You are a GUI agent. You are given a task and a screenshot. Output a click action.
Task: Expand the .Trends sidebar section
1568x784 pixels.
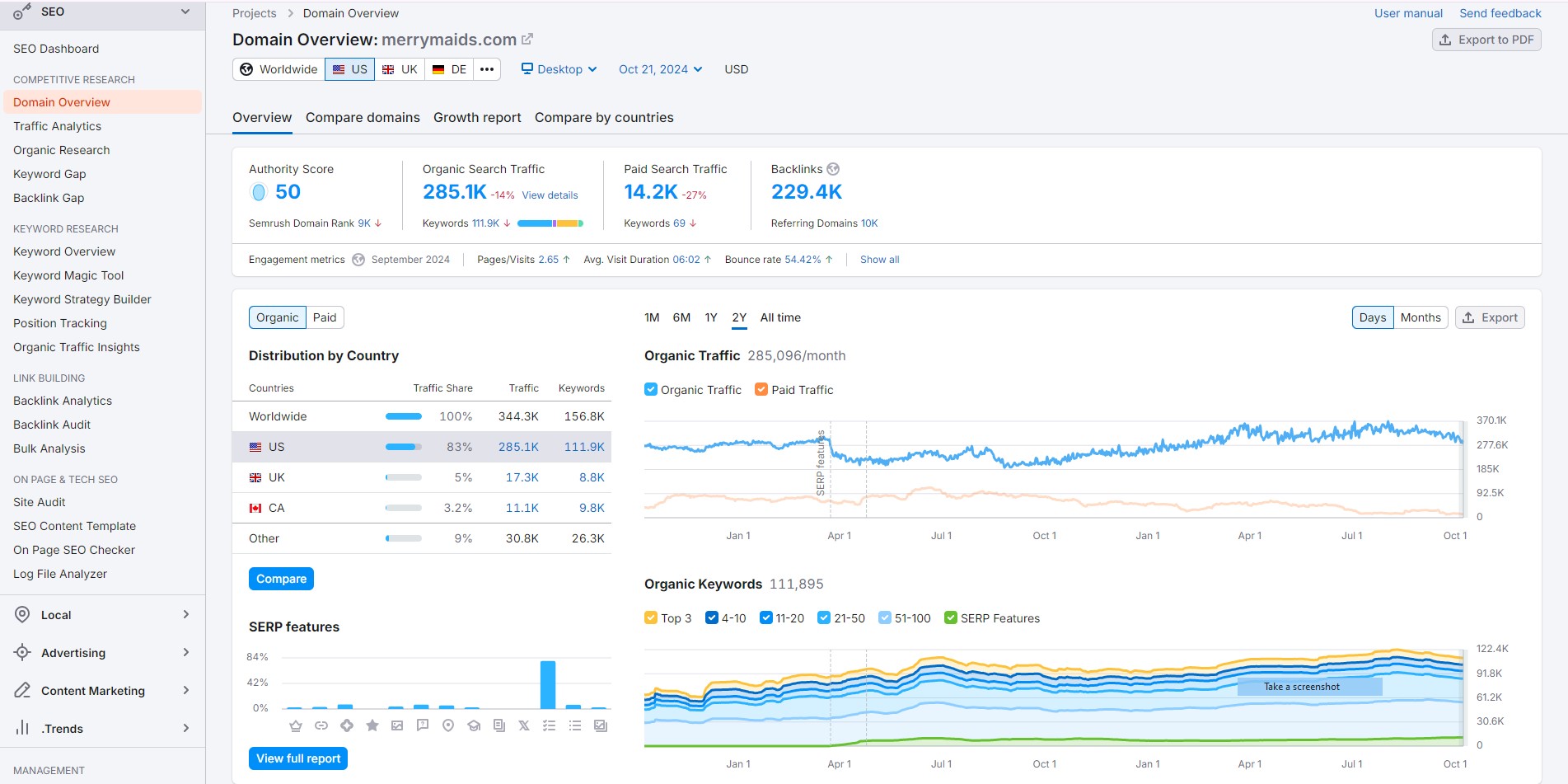[x=186, y=728]
